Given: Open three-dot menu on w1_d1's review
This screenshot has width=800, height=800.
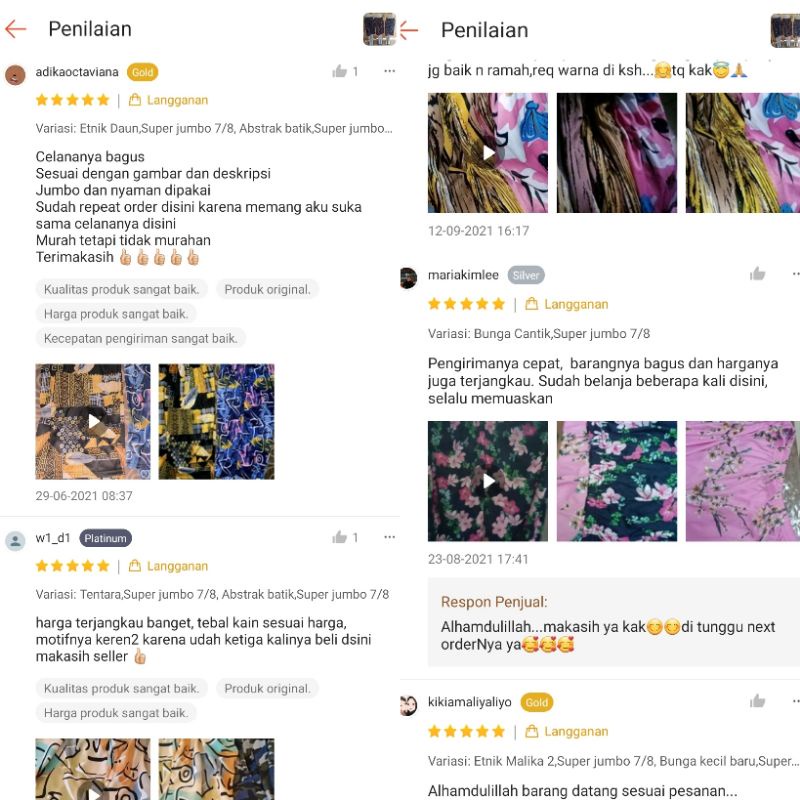Looking at the screenshot, I should [x=389, y=537].
